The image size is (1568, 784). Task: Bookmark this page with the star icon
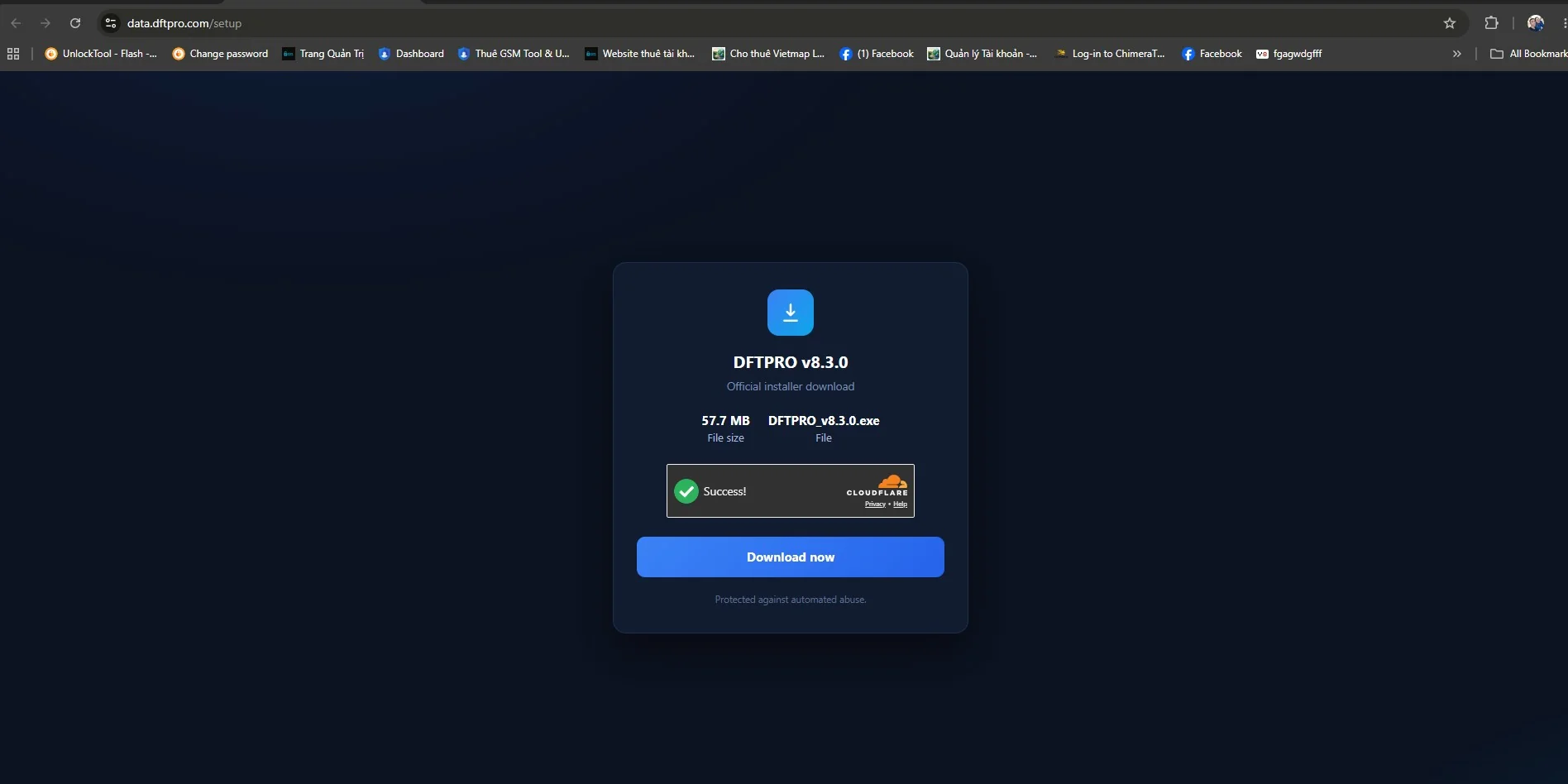click(1450, 23)
